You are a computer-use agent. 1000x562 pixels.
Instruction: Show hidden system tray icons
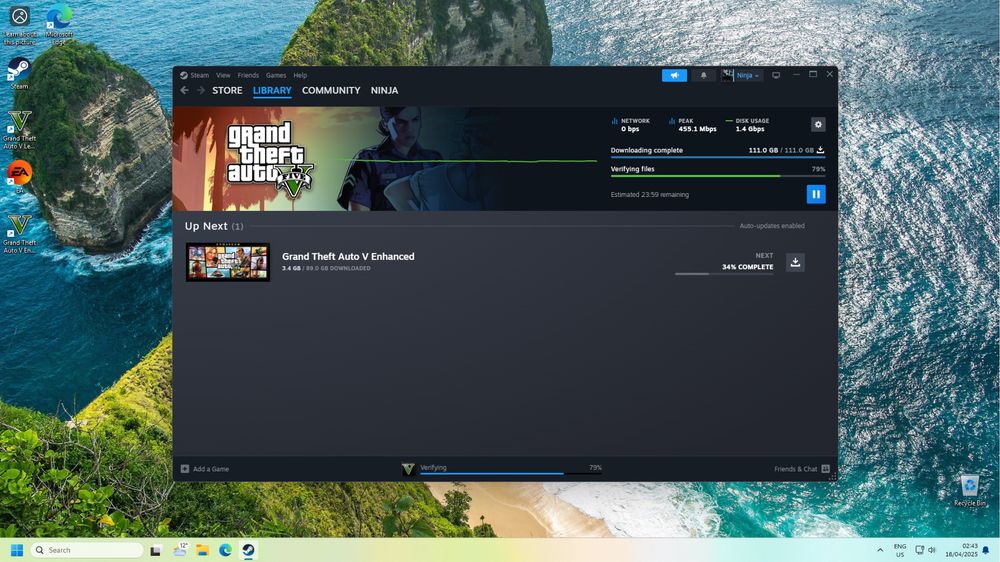coord(880,550)
